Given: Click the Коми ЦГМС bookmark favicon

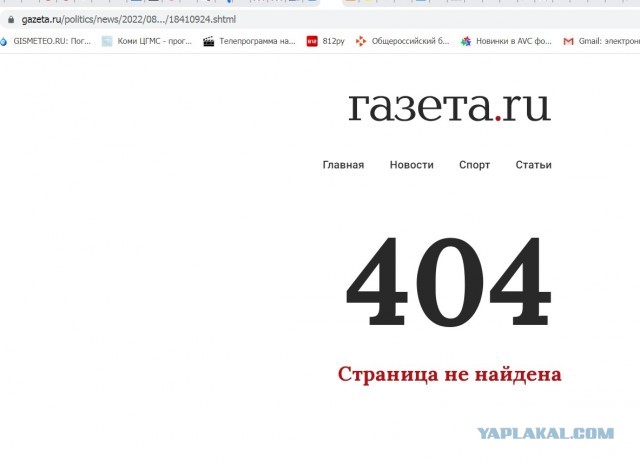Looking at the screenshot, I should click(107, 41).
